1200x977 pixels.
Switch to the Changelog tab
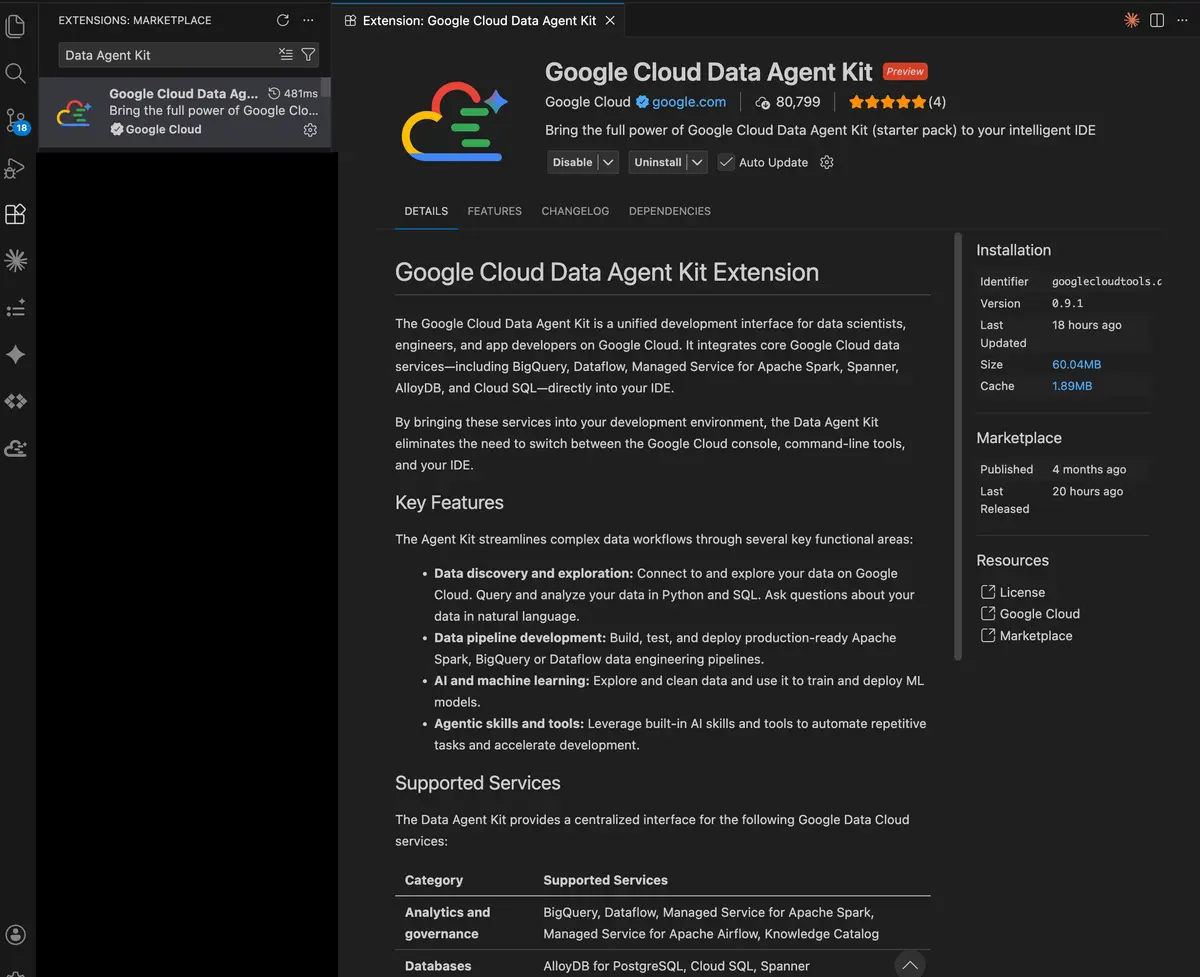[x=575, y=211]
